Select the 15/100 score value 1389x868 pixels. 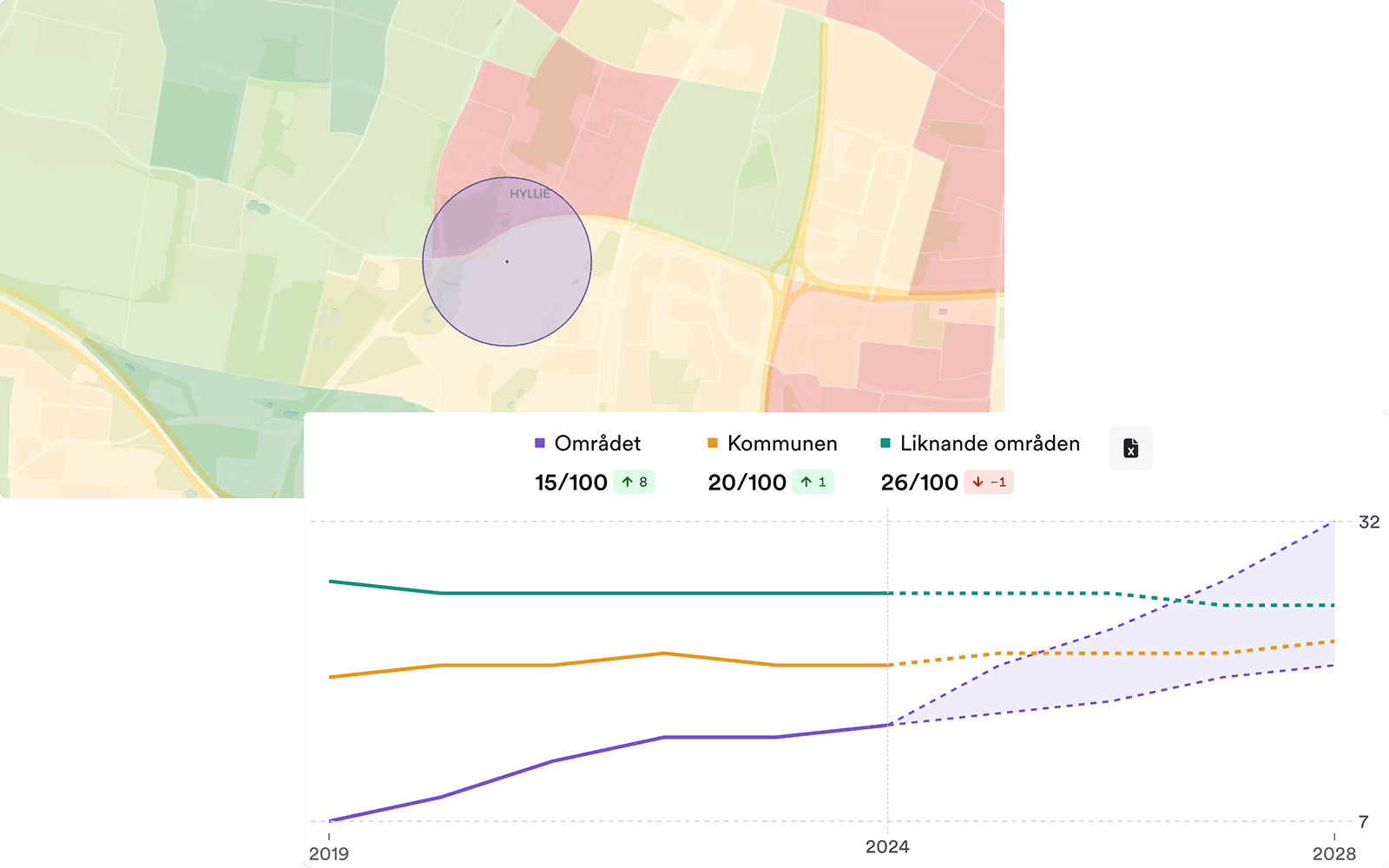pos(570,483)
